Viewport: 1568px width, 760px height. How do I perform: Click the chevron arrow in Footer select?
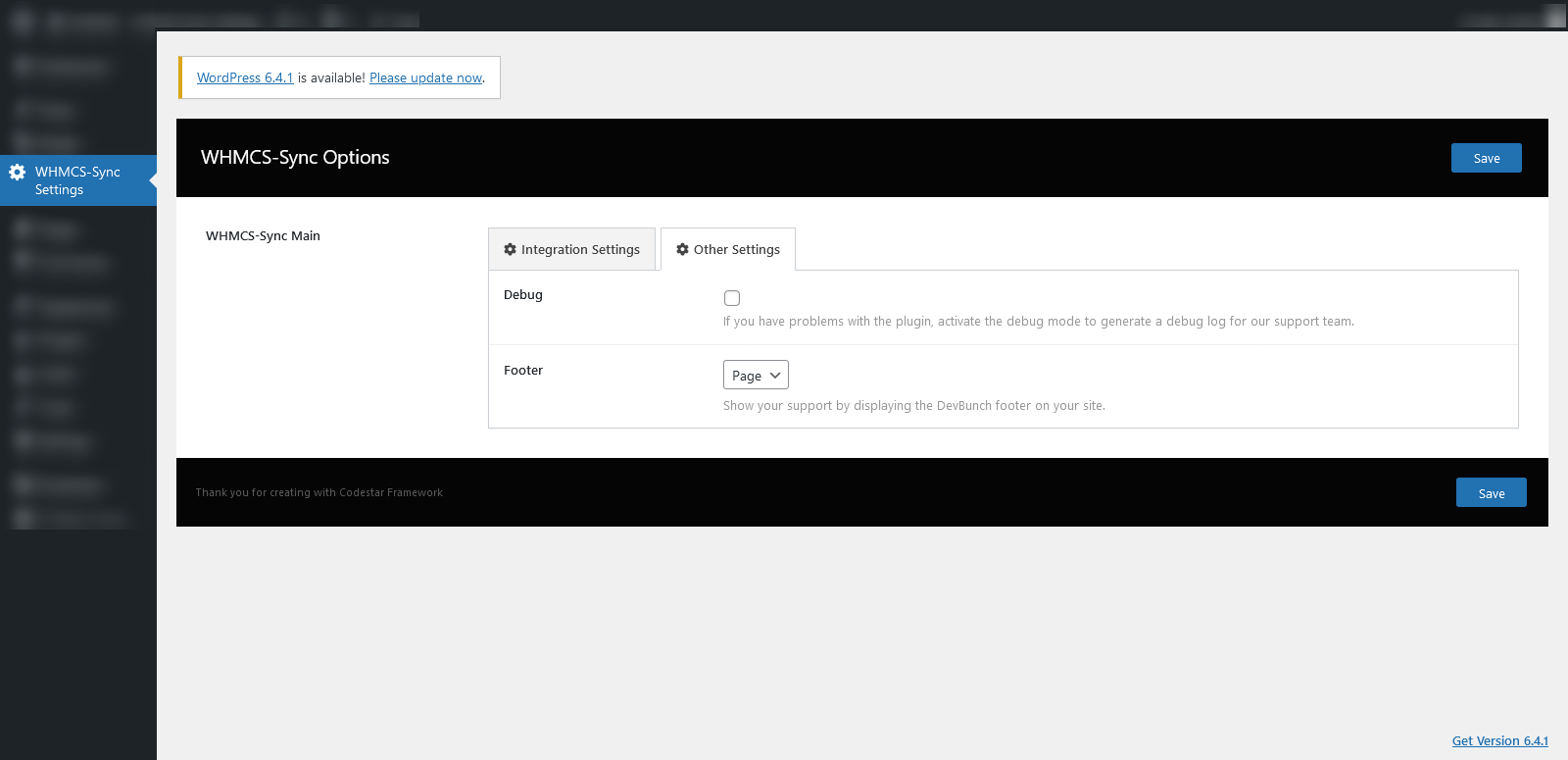tap(775, 376)
